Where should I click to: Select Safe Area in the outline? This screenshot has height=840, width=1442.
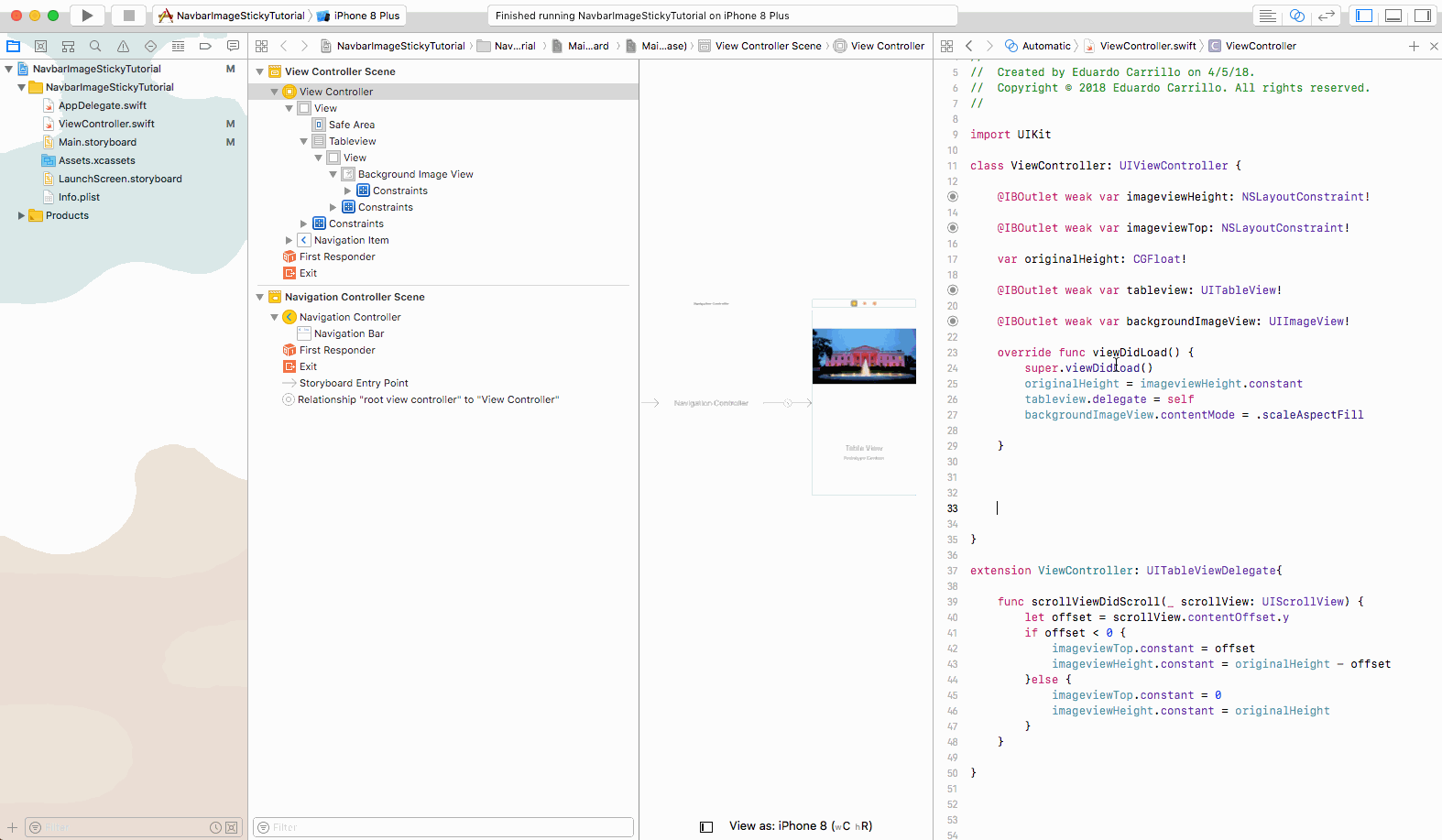352,125
